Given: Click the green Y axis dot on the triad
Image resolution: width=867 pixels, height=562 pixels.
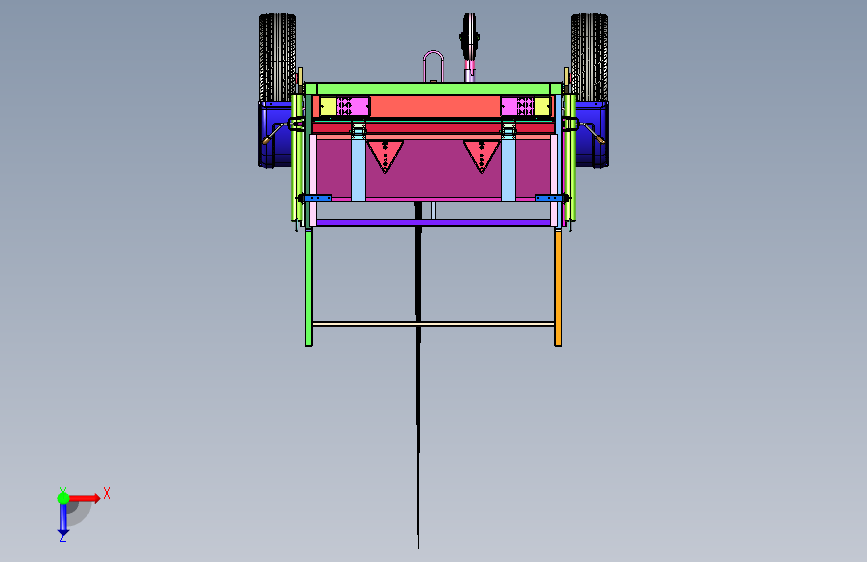Looking at the screenshot, I should pyautogui.click(x=63, y=498).
